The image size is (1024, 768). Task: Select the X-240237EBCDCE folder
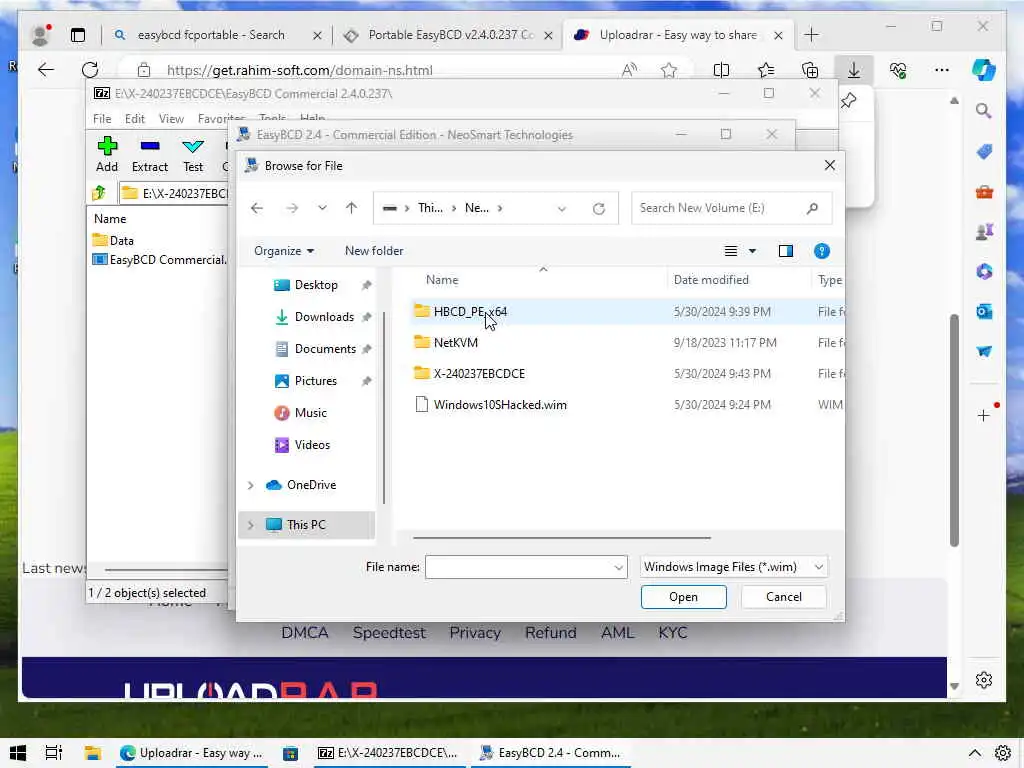click(479, 374)
